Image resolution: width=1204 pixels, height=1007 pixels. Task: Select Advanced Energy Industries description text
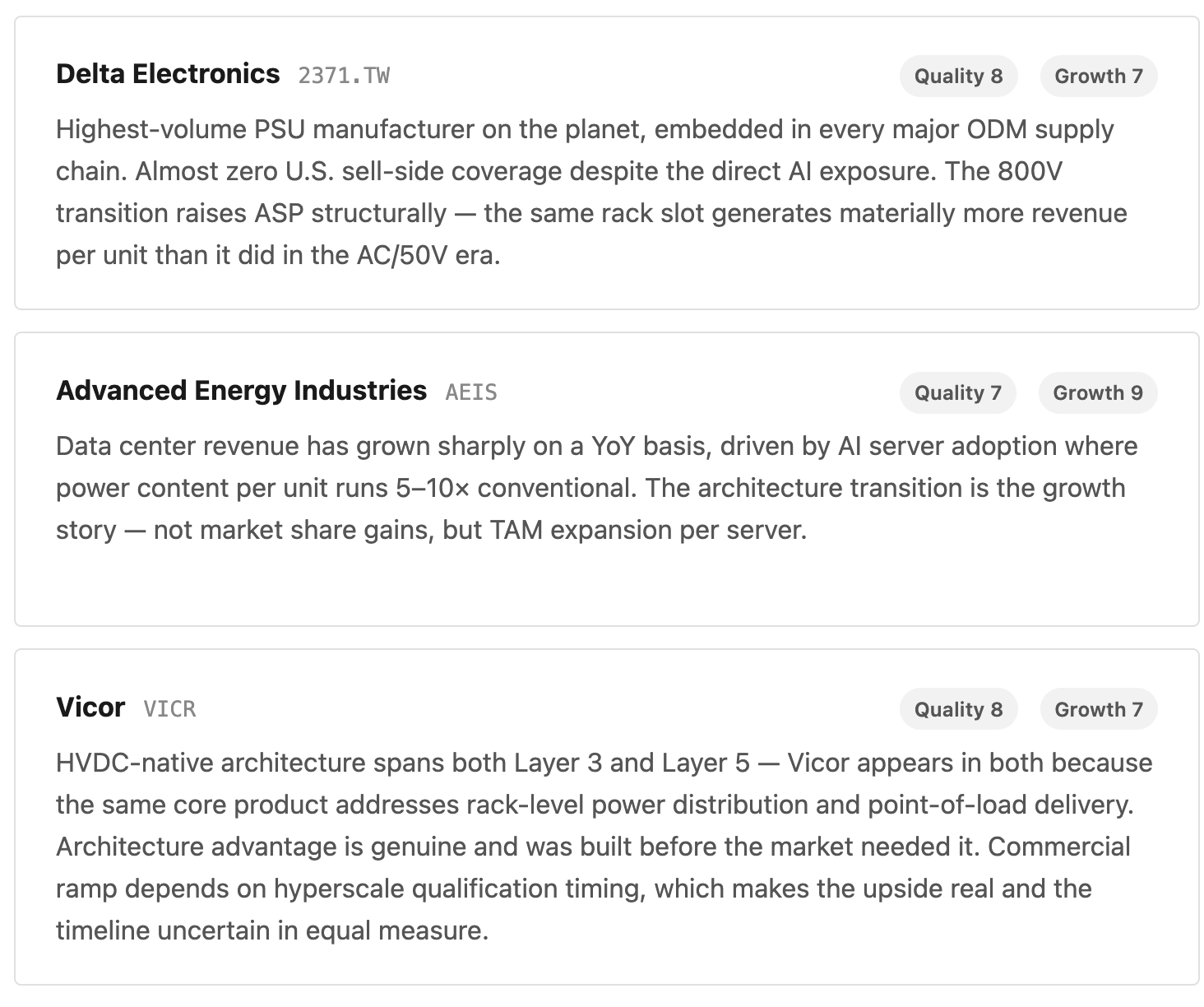point(597,488)
